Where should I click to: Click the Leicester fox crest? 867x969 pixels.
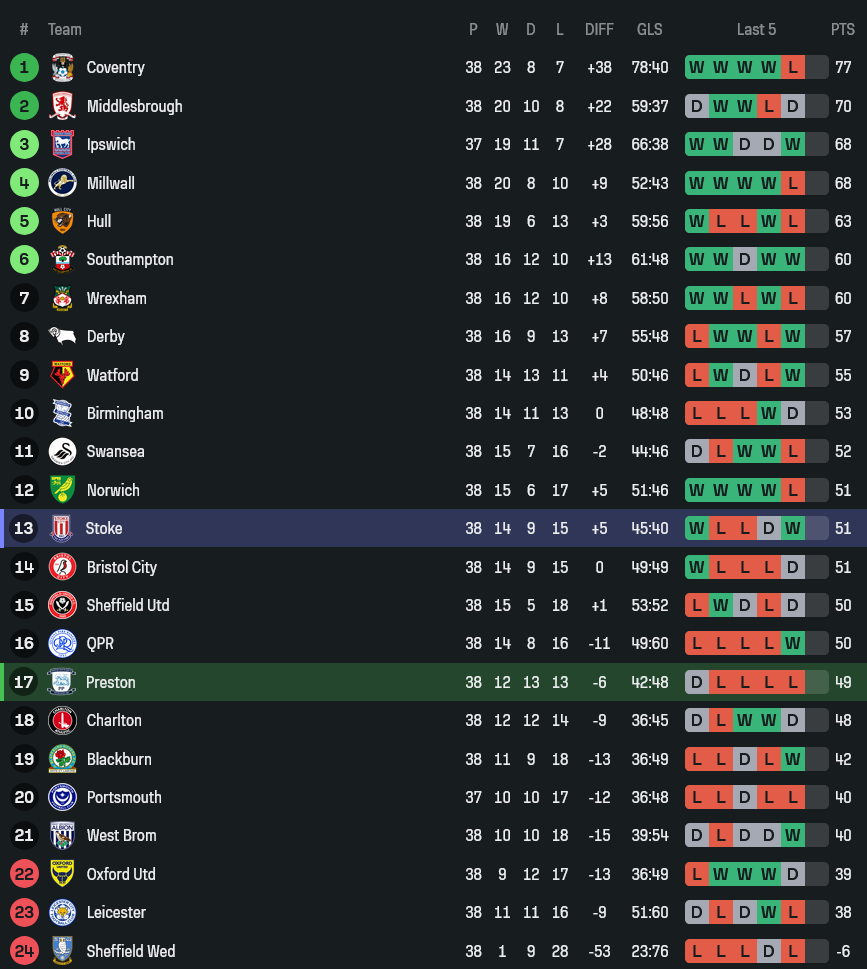point(62,912)
